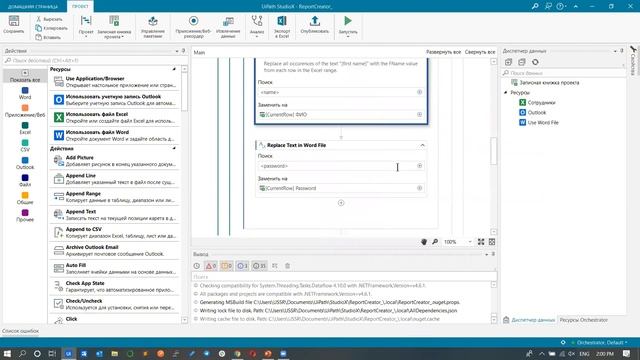Filter activities by Word category
The width and height of the screenshot is (640, 360).
(x=25, y=93)
